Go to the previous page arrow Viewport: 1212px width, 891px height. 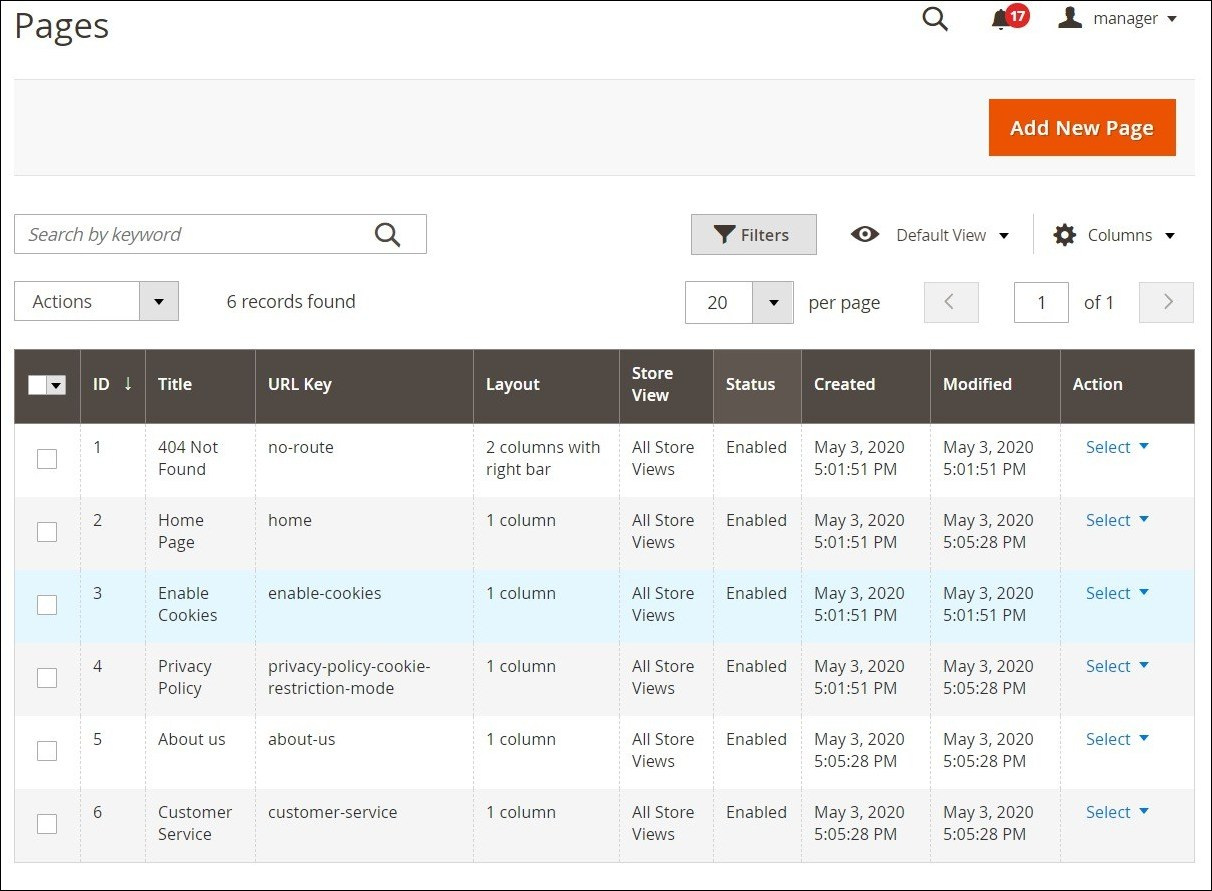pos(951,302)
